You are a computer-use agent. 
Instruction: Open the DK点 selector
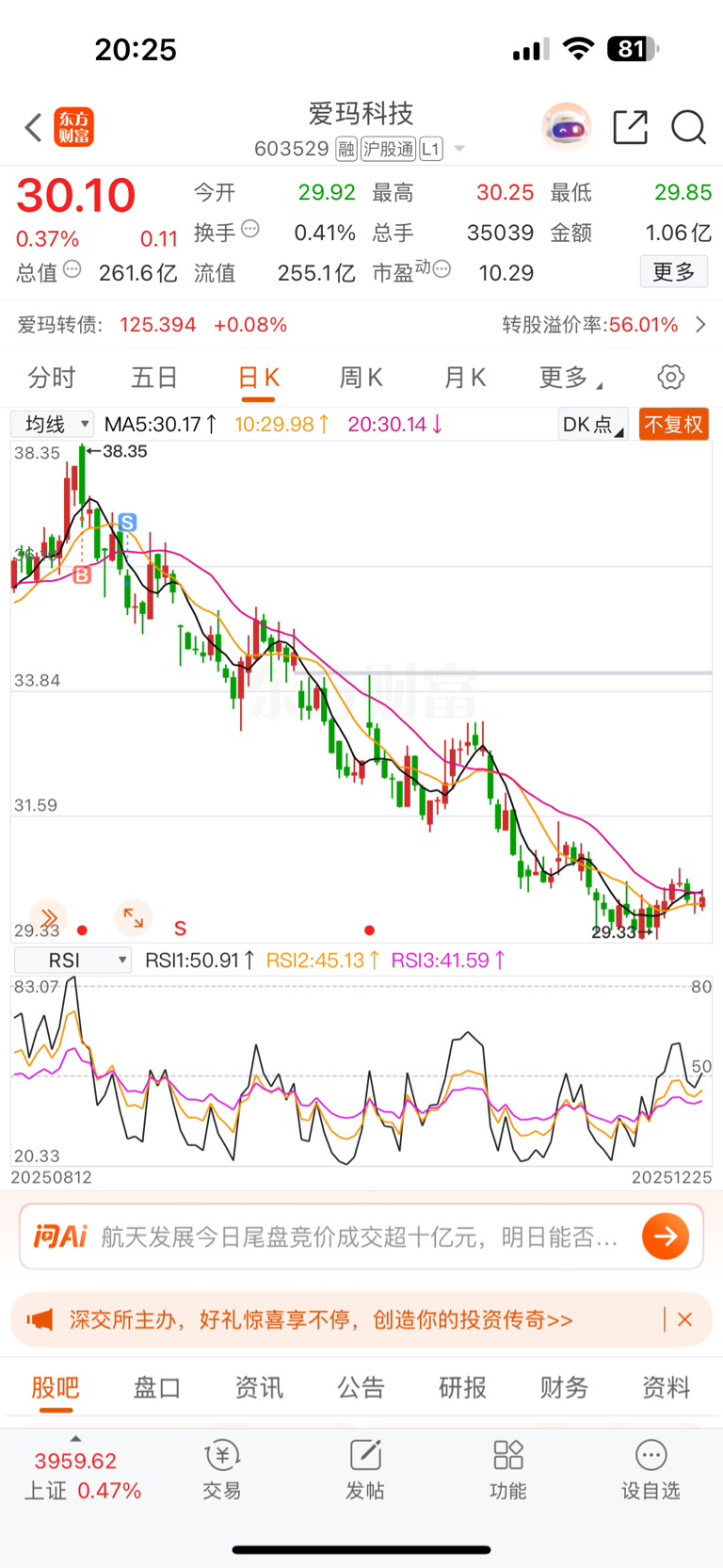[592, 425]
